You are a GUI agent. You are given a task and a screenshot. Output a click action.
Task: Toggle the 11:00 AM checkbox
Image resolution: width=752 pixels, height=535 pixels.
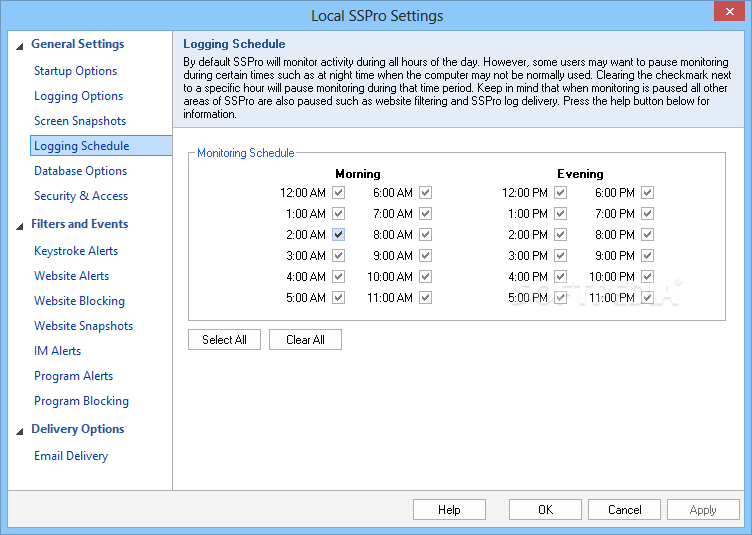click(x=425, y=298)
